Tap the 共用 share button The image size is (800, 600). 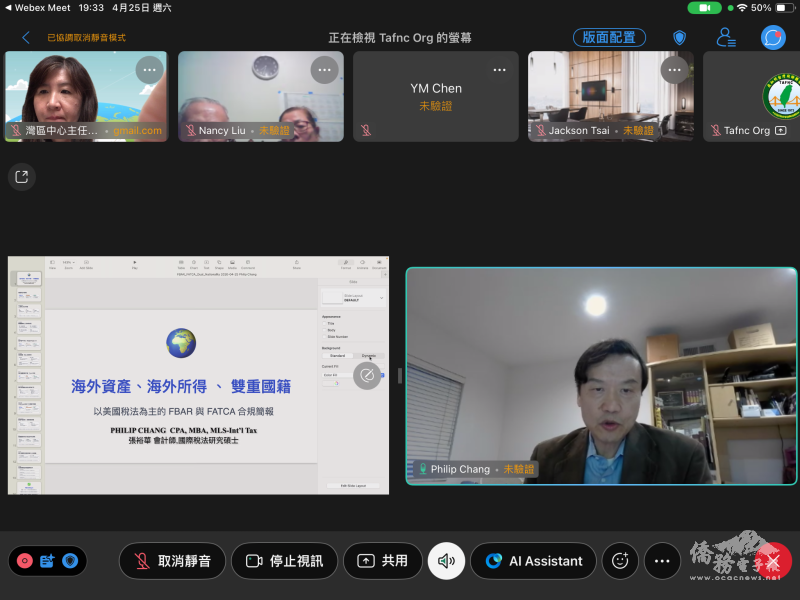(383, 561)
